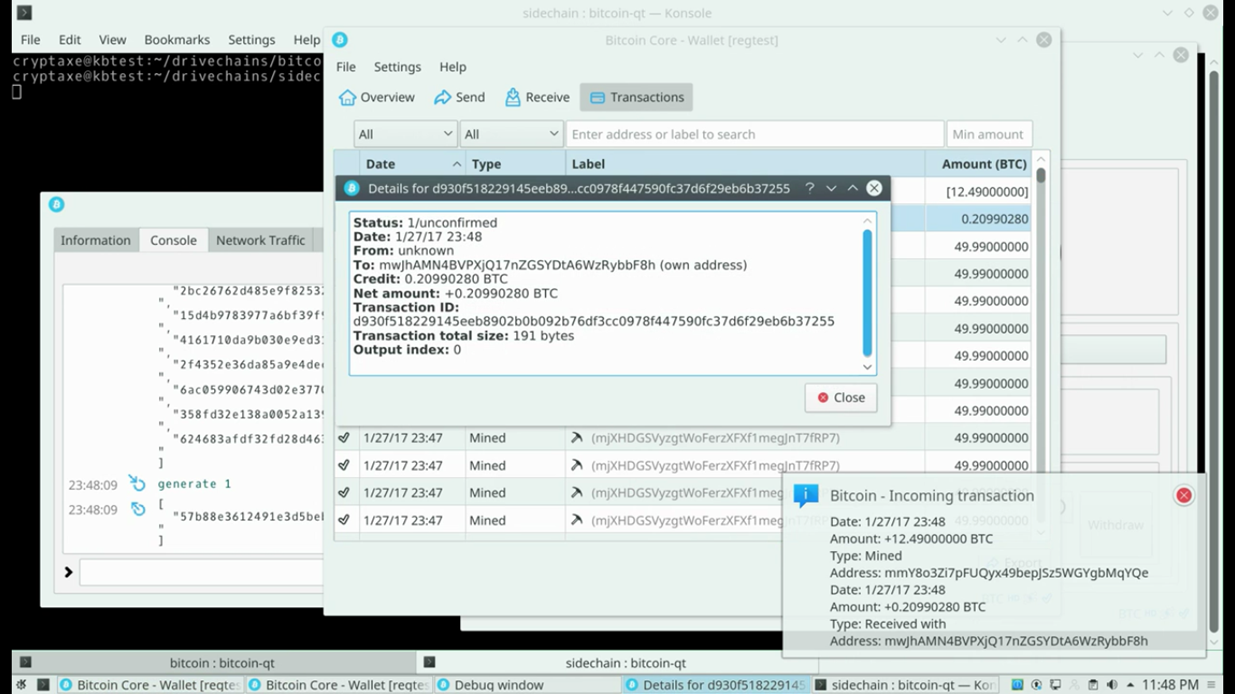Click the help question mark in Details titlebar
The image size is (1235, 694).
(x=810, y=188)
